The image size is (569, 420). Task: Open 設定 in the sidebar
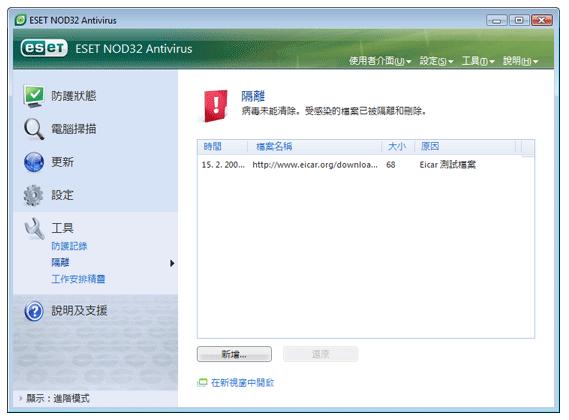[62, 195]
